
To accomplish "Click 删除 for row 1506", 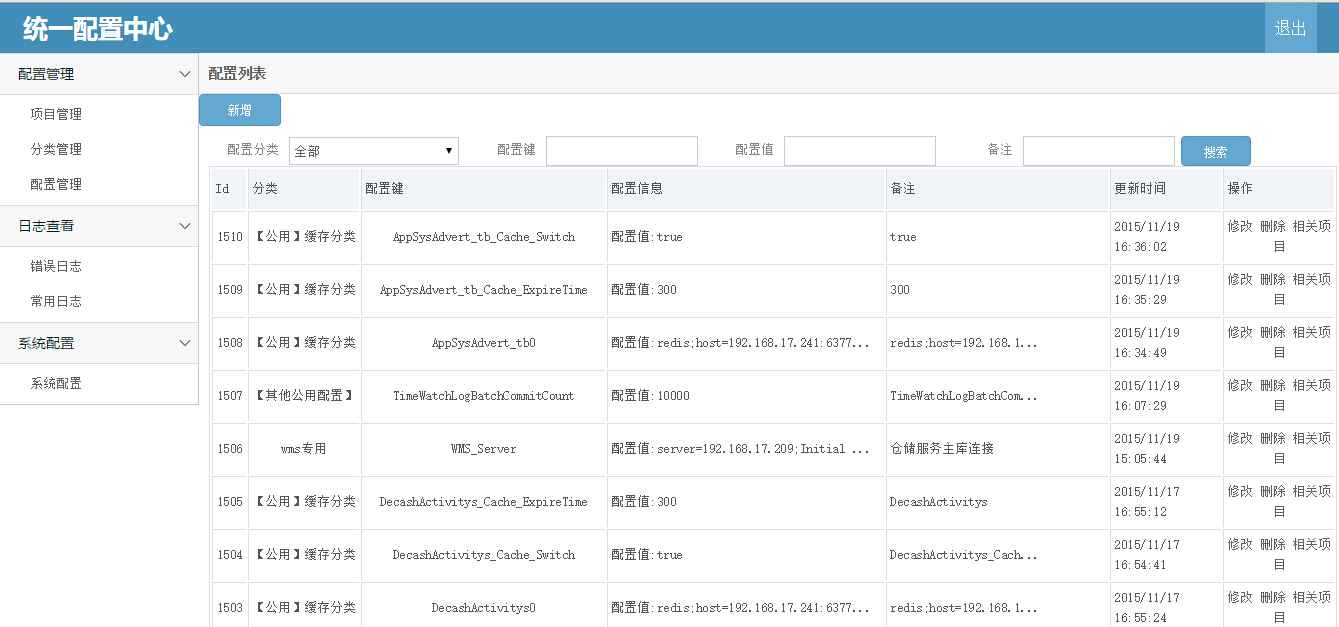I will [1273, 438].
